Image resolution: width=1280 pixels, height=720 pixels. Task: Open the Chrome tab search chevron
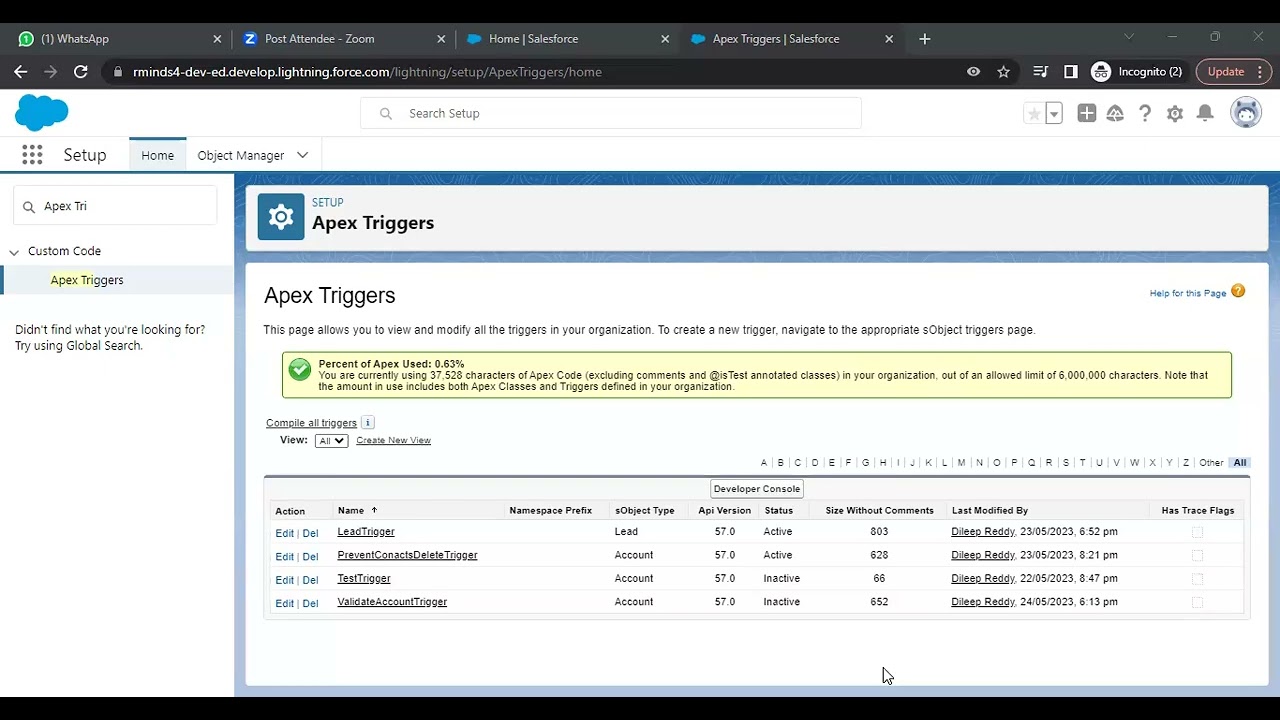[1129, 38]
